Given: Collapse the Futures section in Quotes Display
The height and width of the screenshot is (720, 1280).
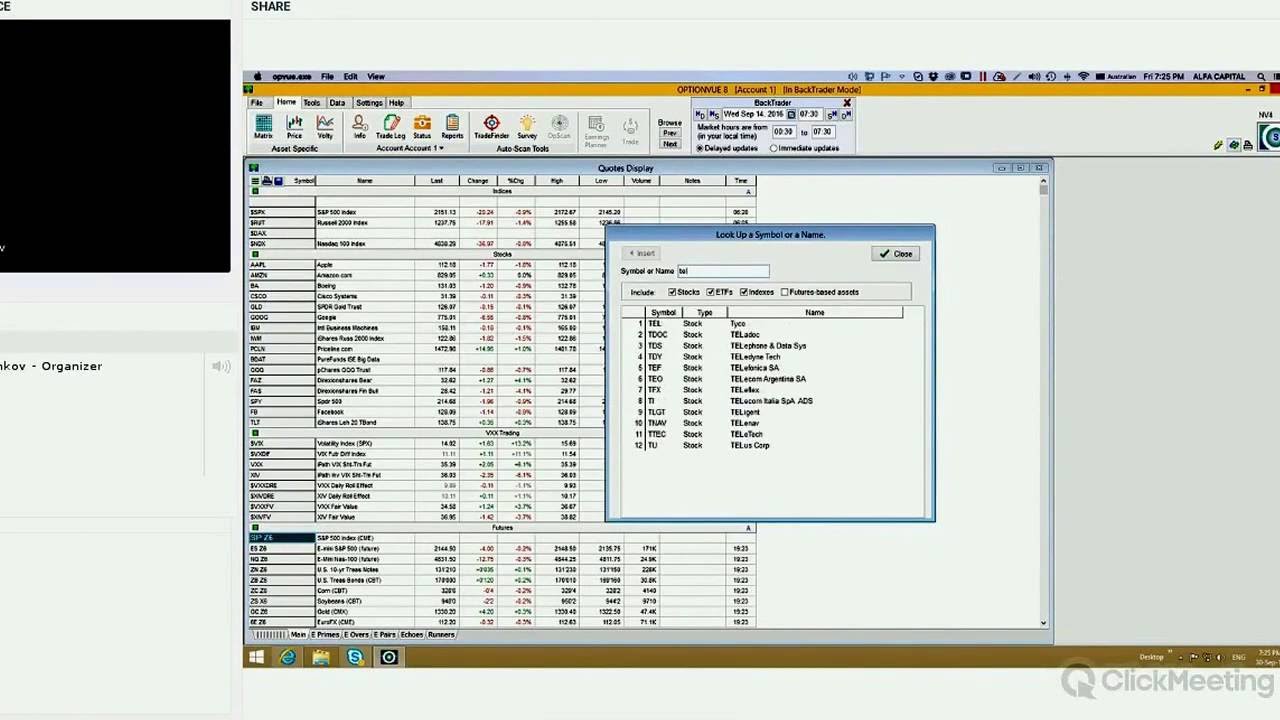Looking at the screenshot, I should click(x=255, y=528).
